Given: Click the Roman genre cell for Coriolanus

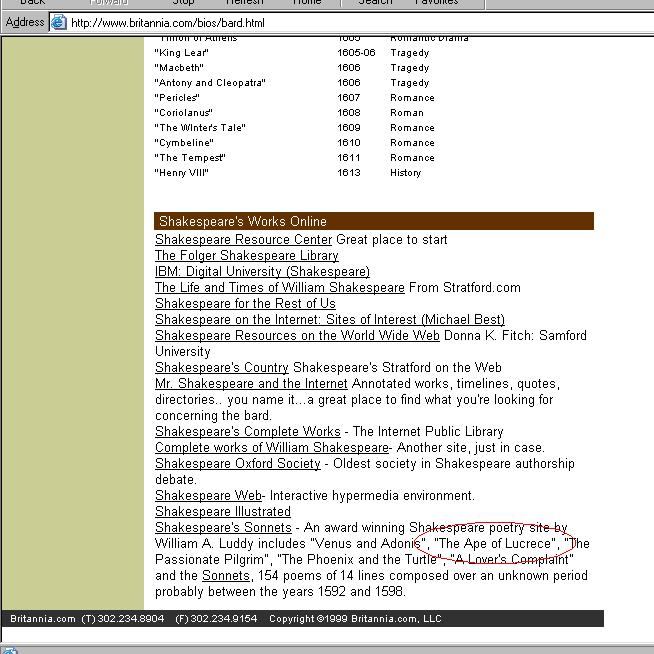Looking at the screenshot, I should [407, 113].
